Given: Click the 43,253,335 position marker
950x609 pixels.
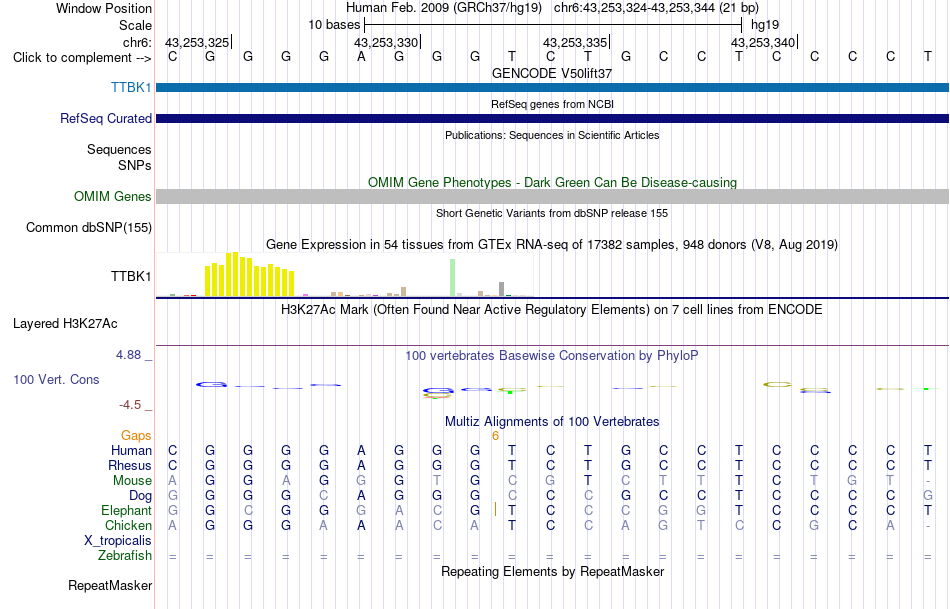Looking at the screenshot, I should coord(576,42).
